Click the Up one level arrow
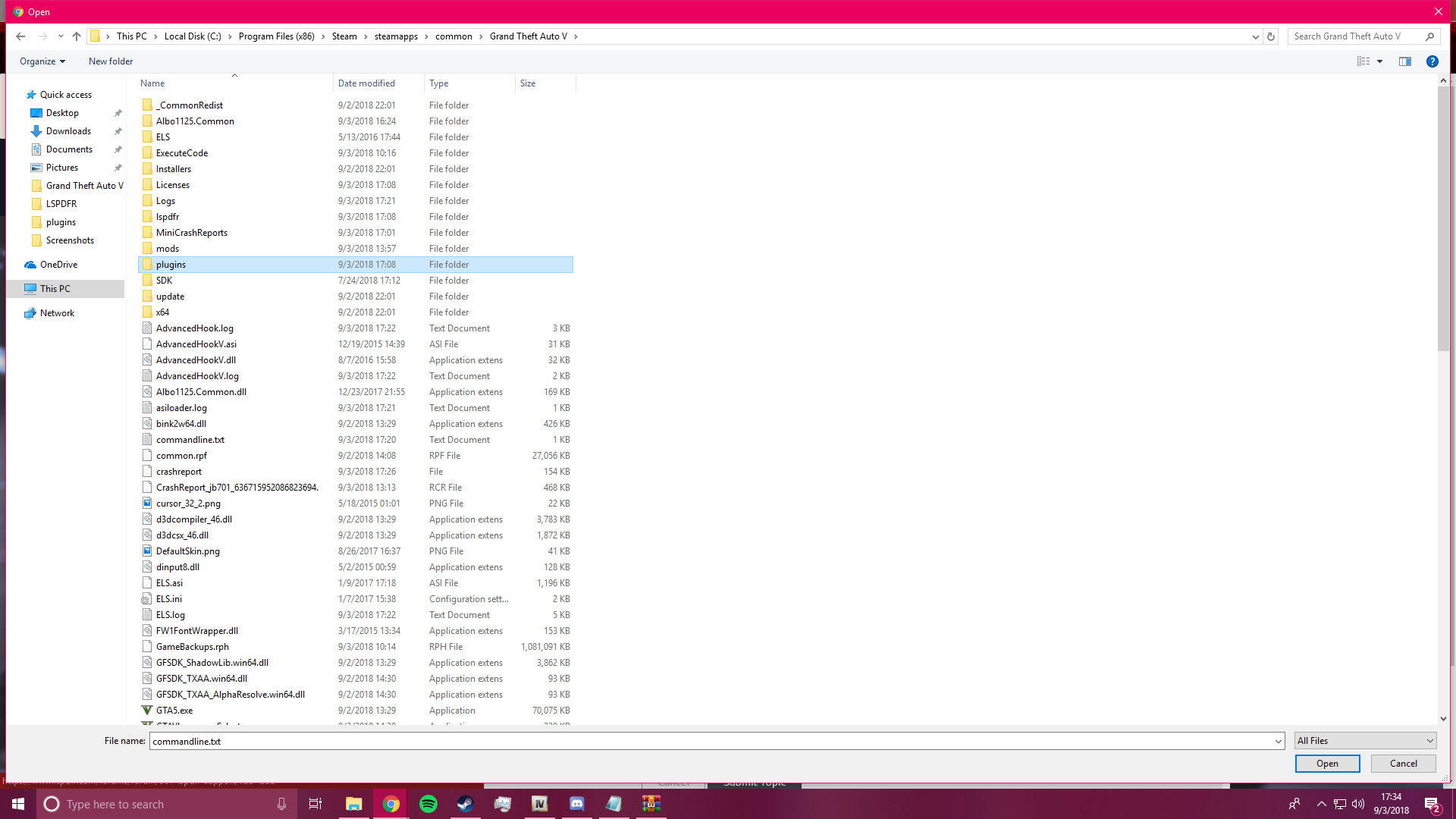Image resolution: width=1456 pixels, height=819 pixels. [x=77, y=36]
